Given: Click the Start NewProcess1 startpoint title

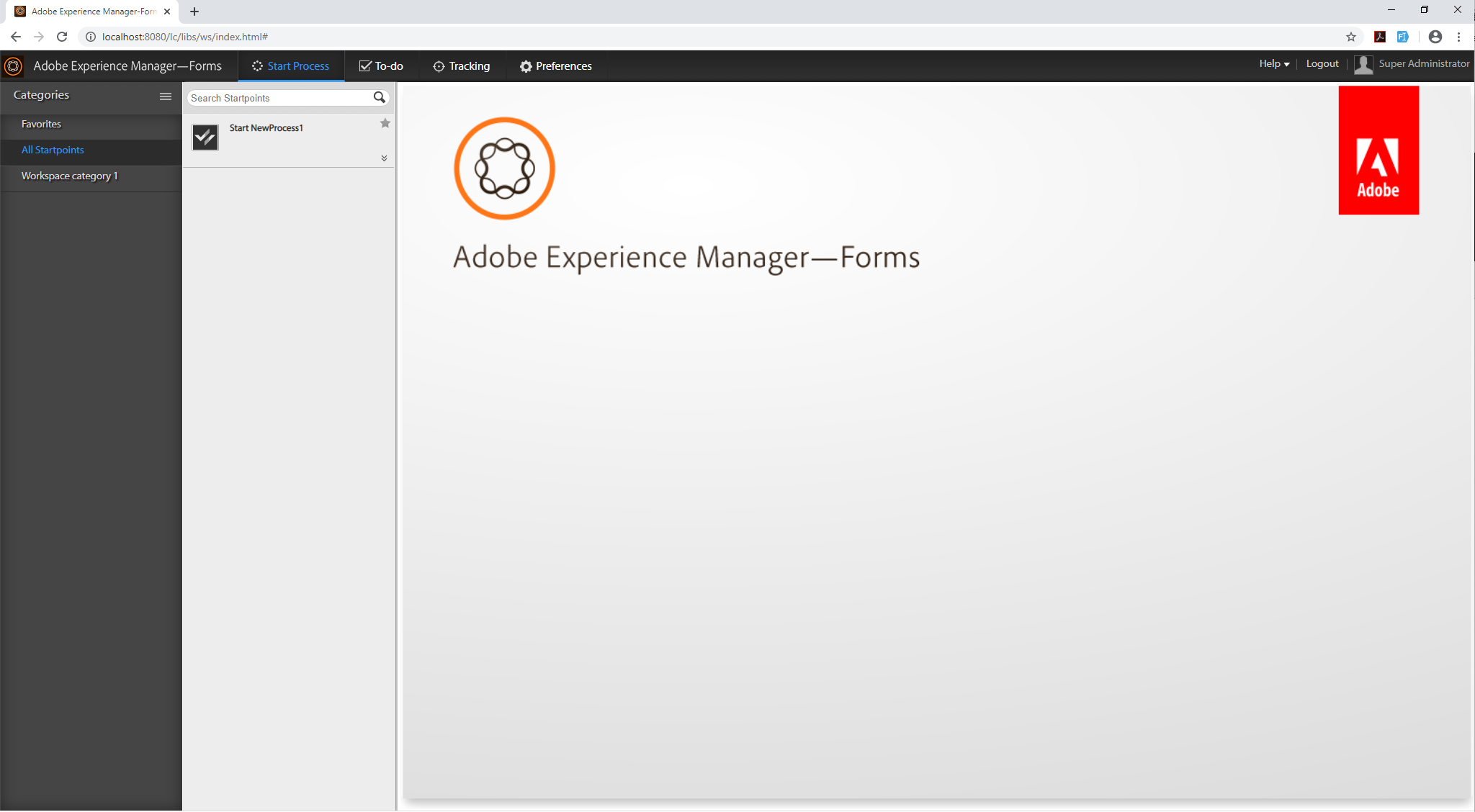Looking at the screenshot, I should tap(266, 128).
